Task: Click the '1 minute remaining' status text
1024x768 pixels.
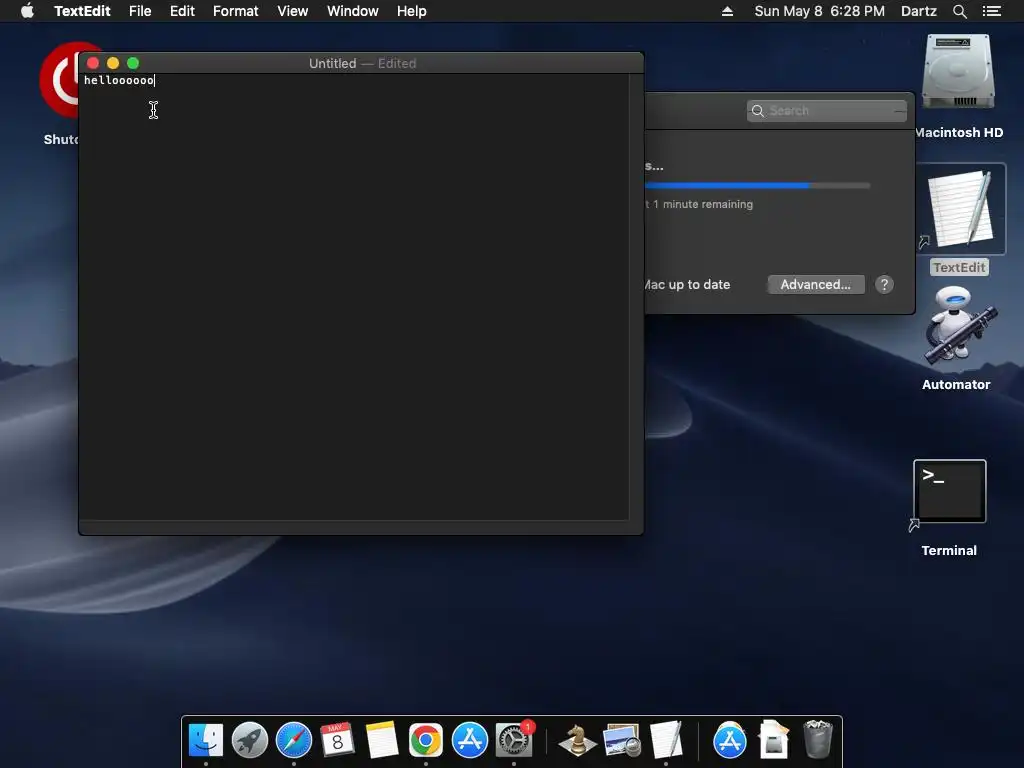Action: 703,204
